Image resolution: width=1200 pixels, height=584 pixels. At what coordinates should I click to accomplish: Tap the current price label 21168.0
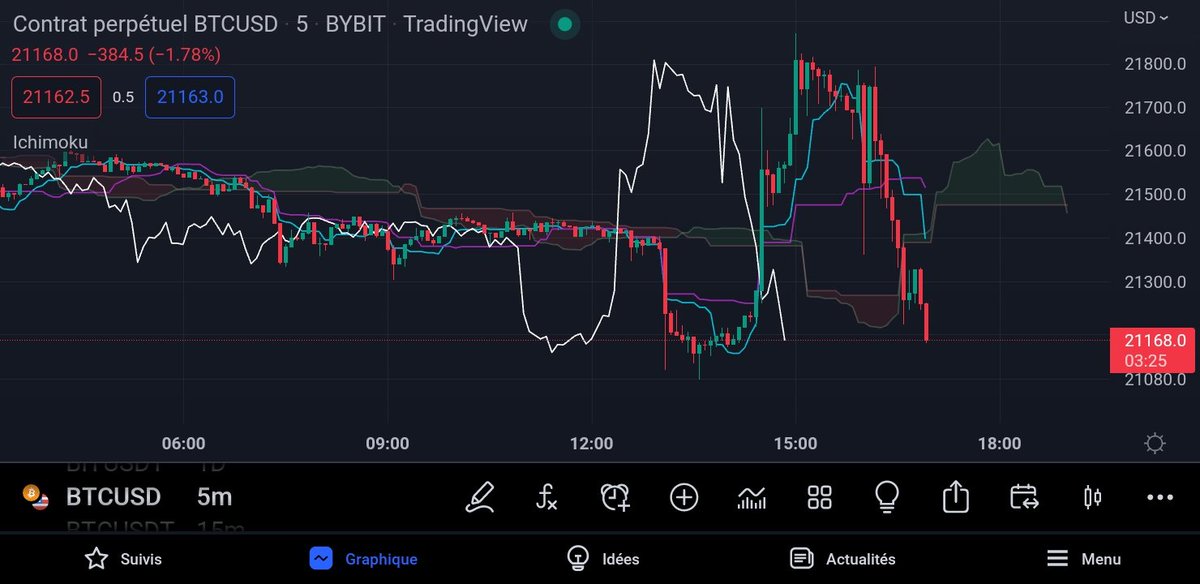pos(1152,349)
